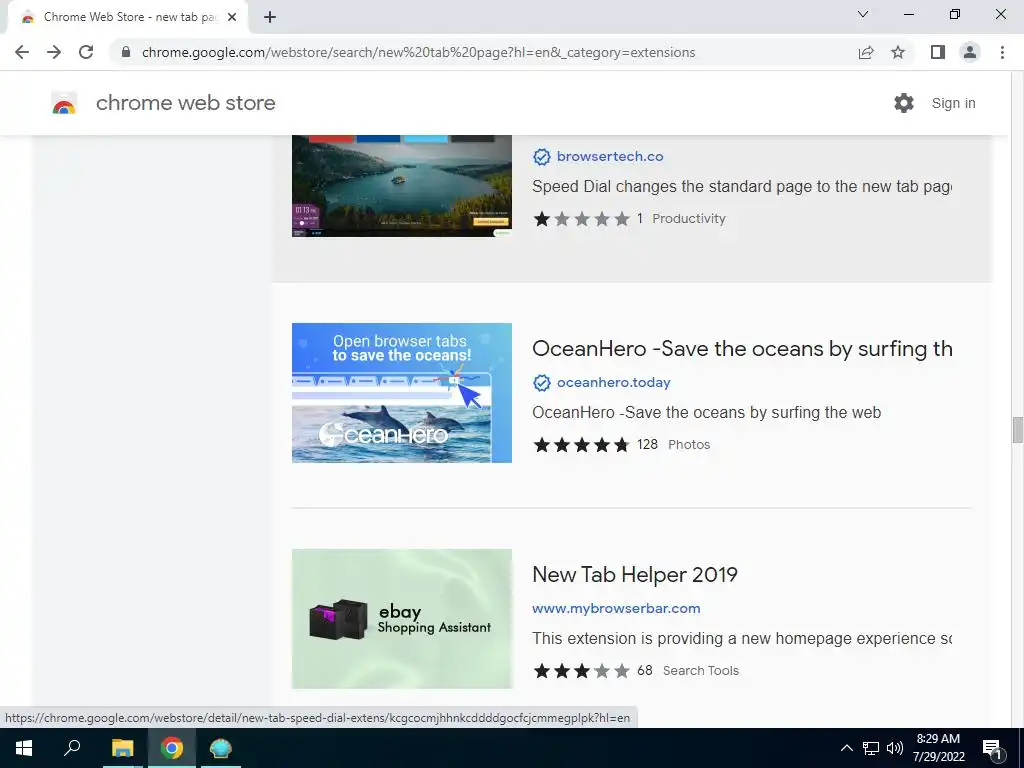Open the browsertech.co publisher link

pyautogui.click(x=610, y=157)
